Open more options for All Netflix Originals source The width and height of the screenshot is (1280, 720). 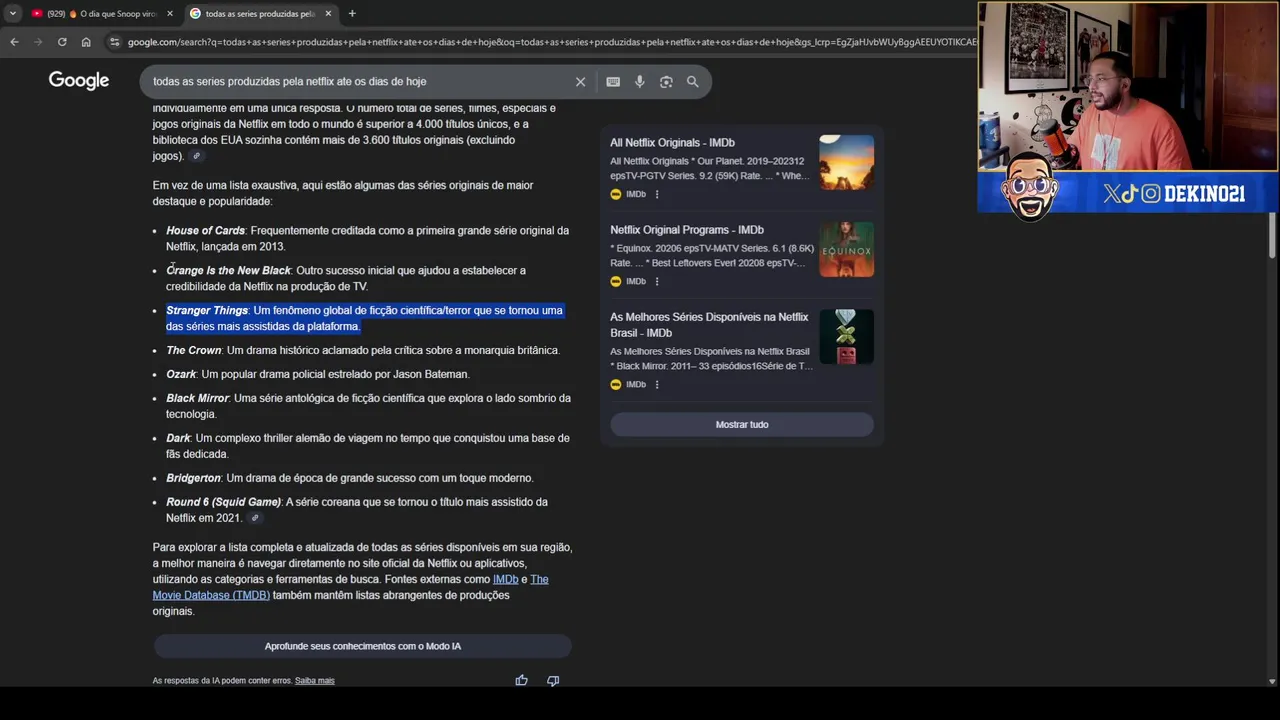pos(657,194)
